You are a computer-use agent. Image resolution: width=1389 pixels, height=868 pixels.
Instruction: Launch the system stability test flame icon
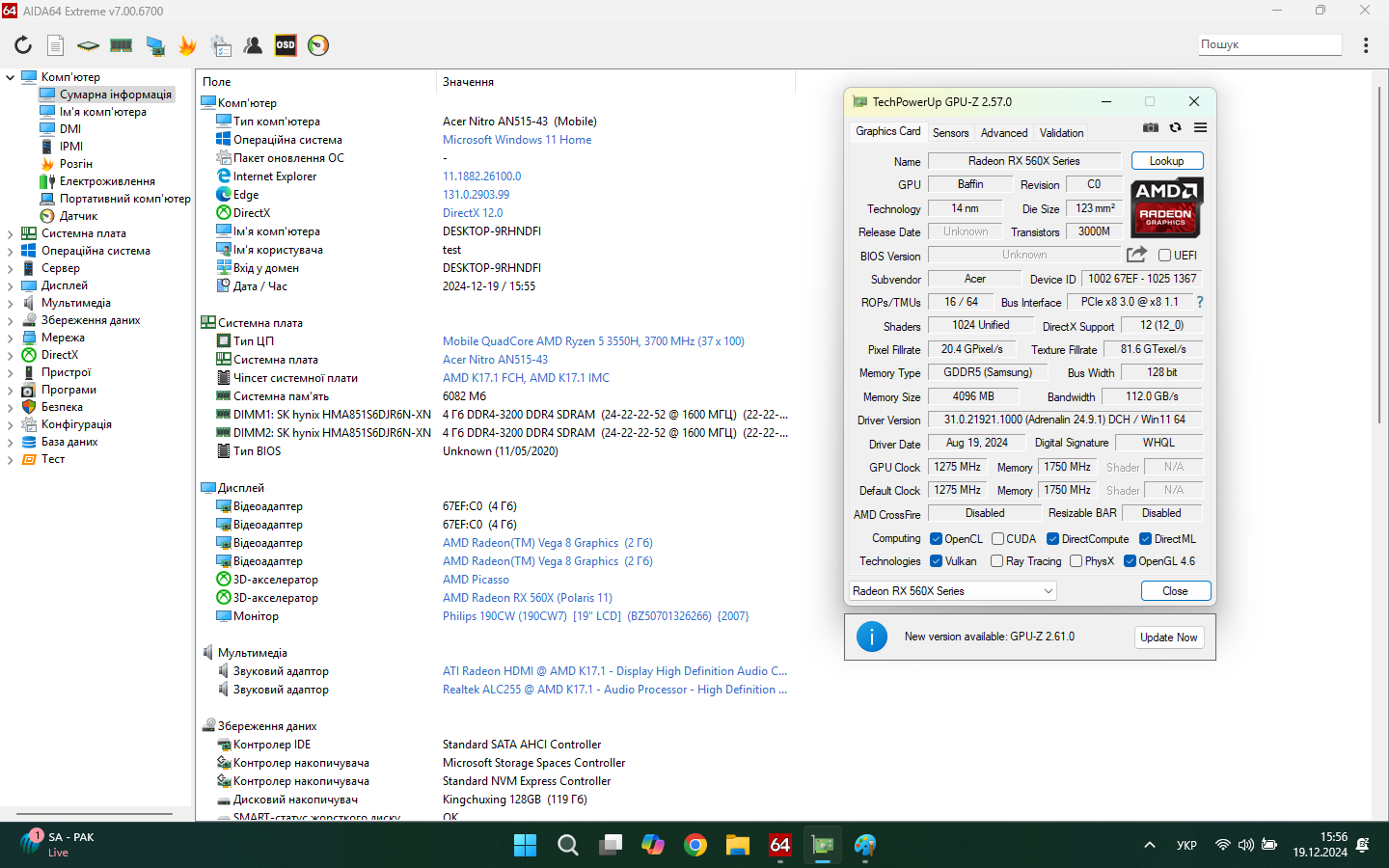(187, 45)
